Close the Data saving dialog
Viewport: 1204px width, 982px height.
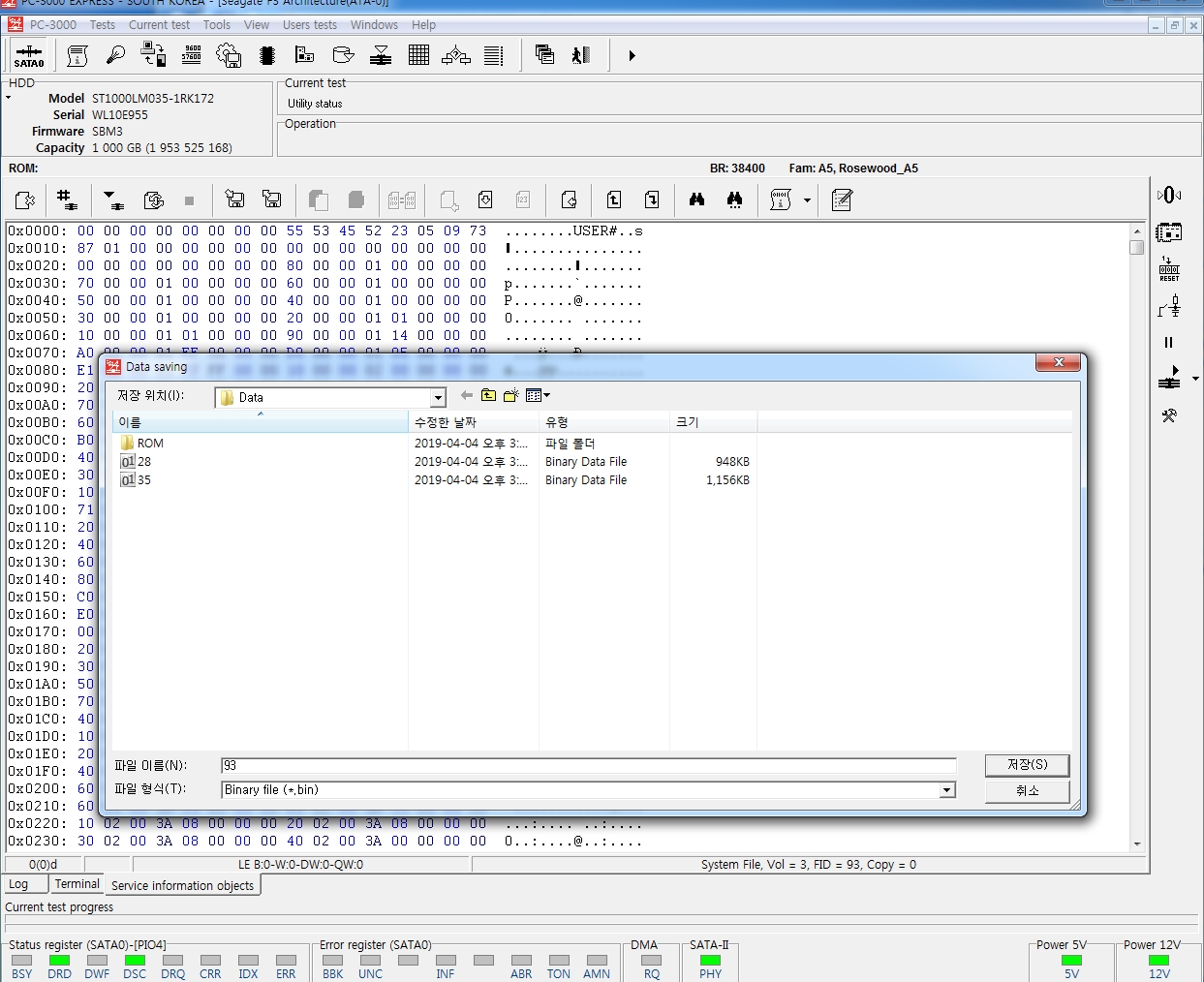[x=1058, y=362]
